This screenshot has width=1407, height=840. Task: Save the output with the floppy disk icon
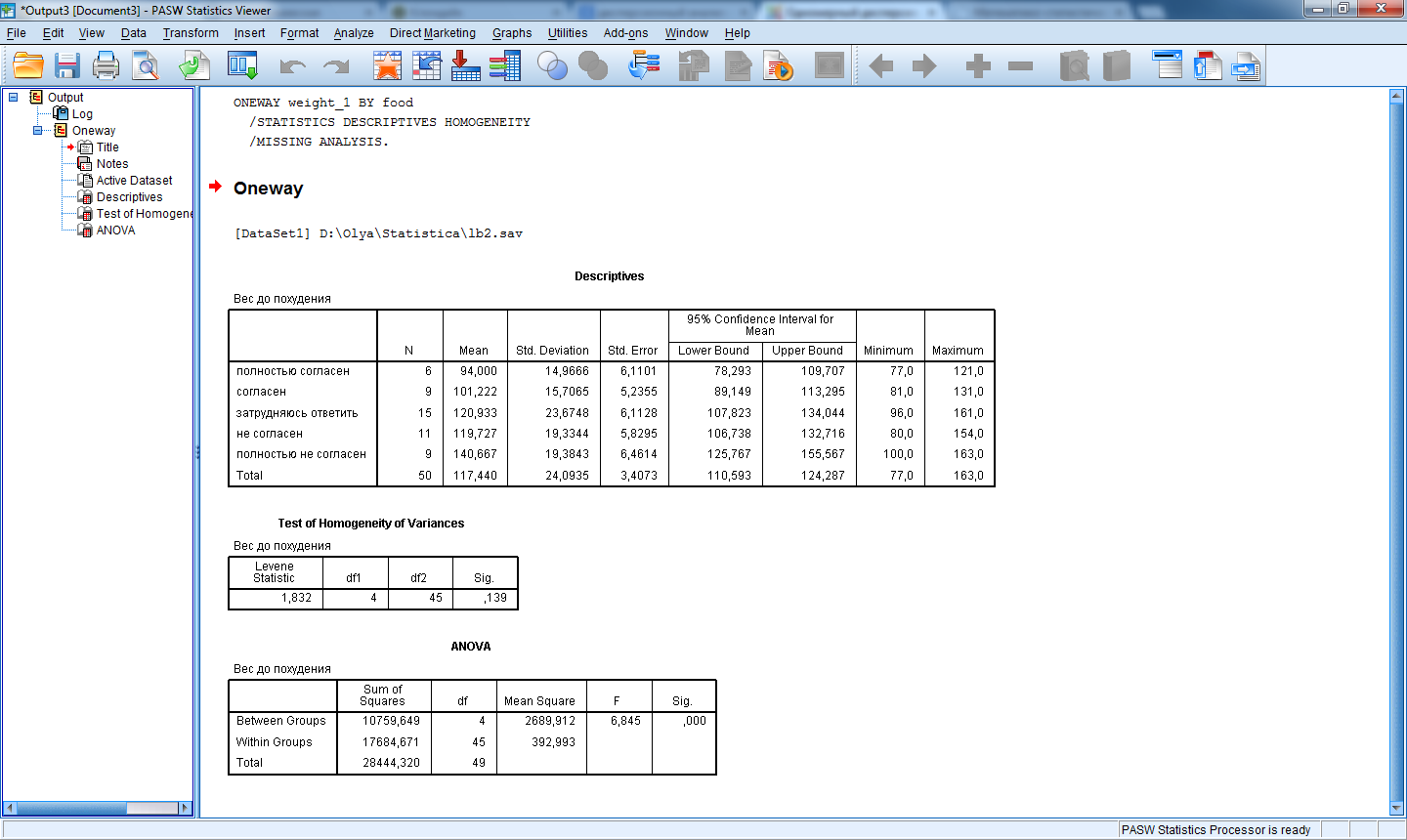(x=67, y=66)
